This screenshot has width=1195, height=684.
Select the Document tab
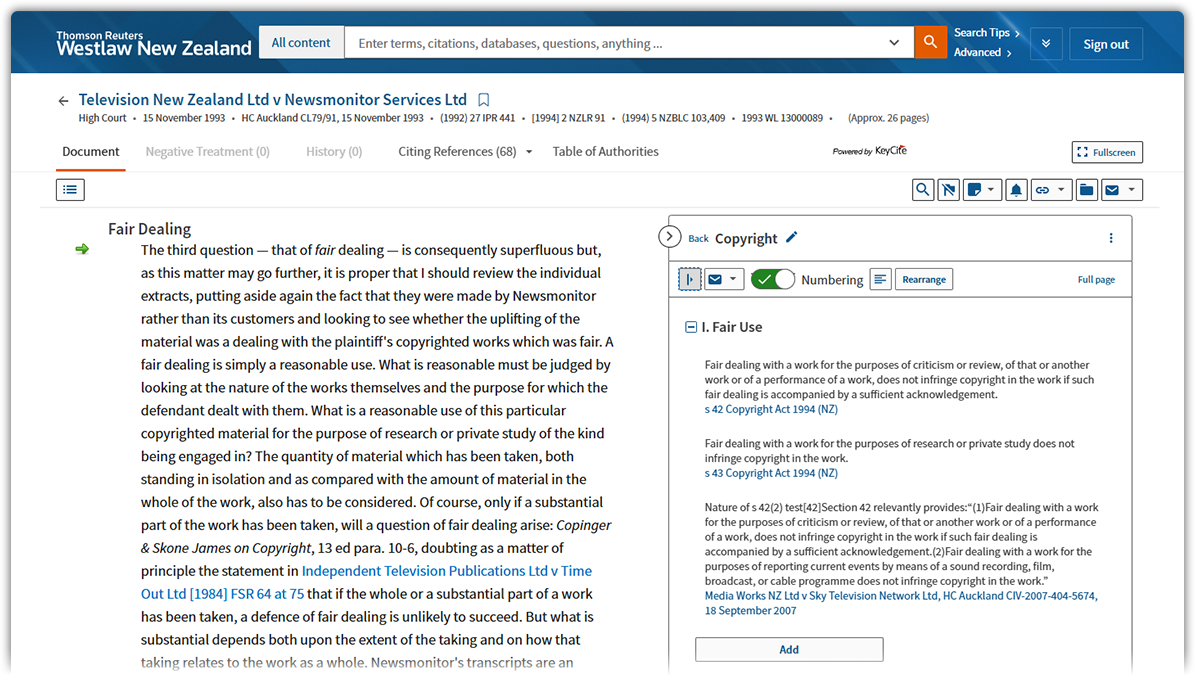click(91, 152)
